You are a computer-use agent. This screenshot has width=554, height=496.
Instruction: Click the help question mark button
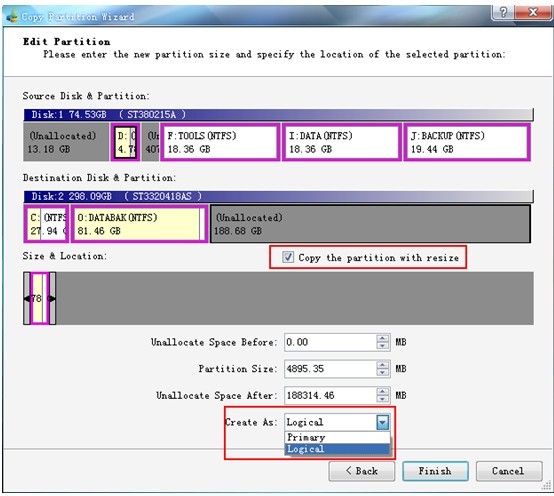click(x=503, y=12)
